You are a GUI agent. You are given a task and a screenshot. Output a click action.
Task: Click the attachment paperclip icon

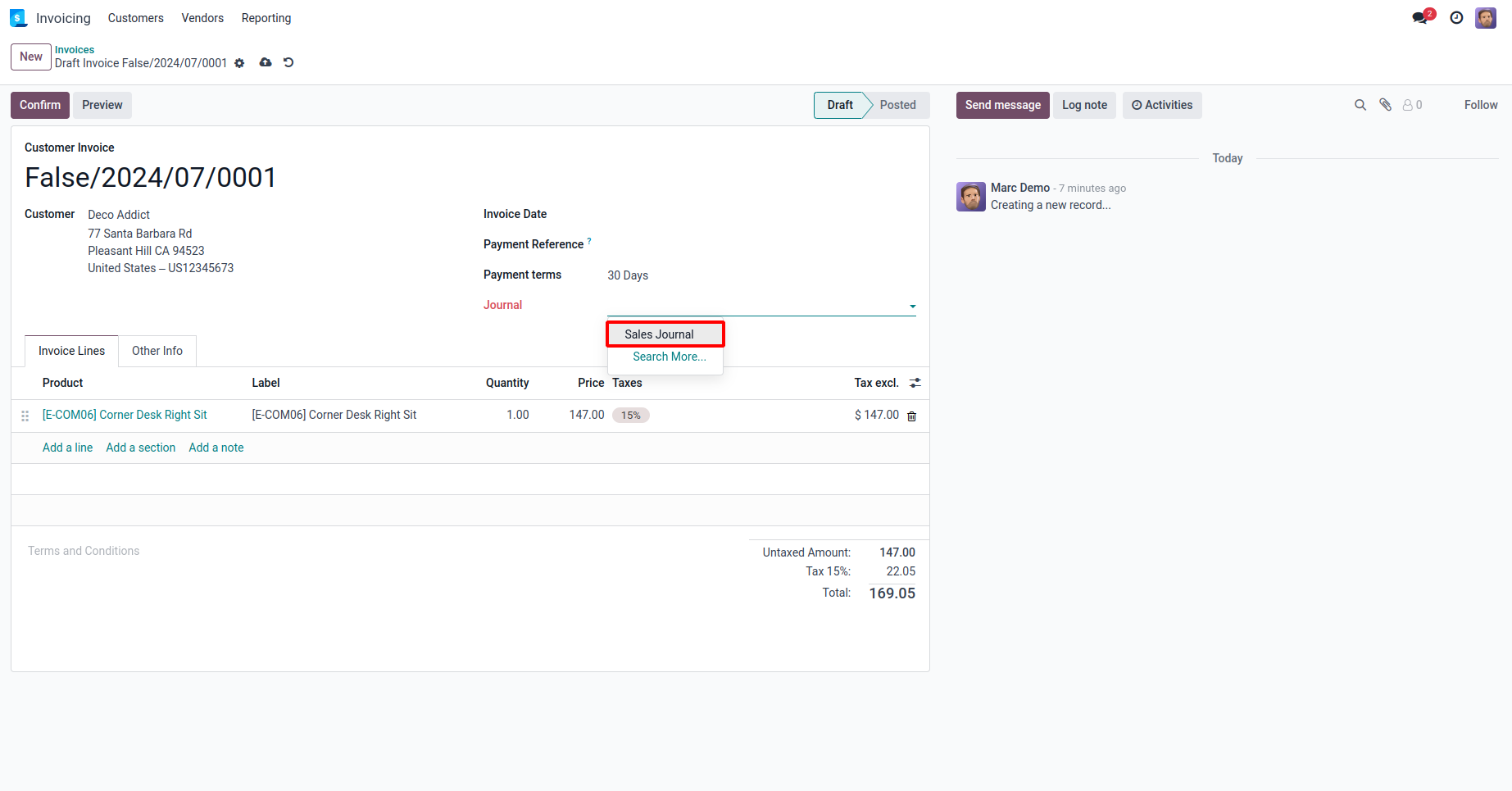pyautogui.click(x=1385, y=105)
